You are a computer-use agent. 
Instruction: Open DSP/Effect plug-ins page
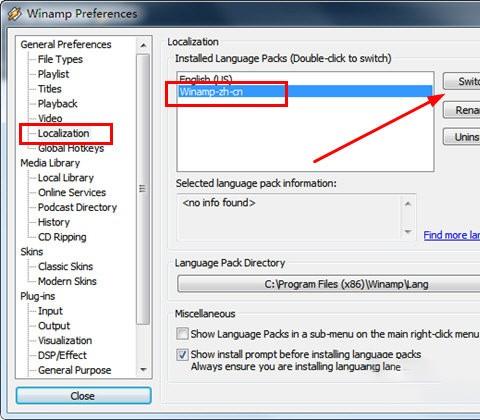tap(62, 355)
